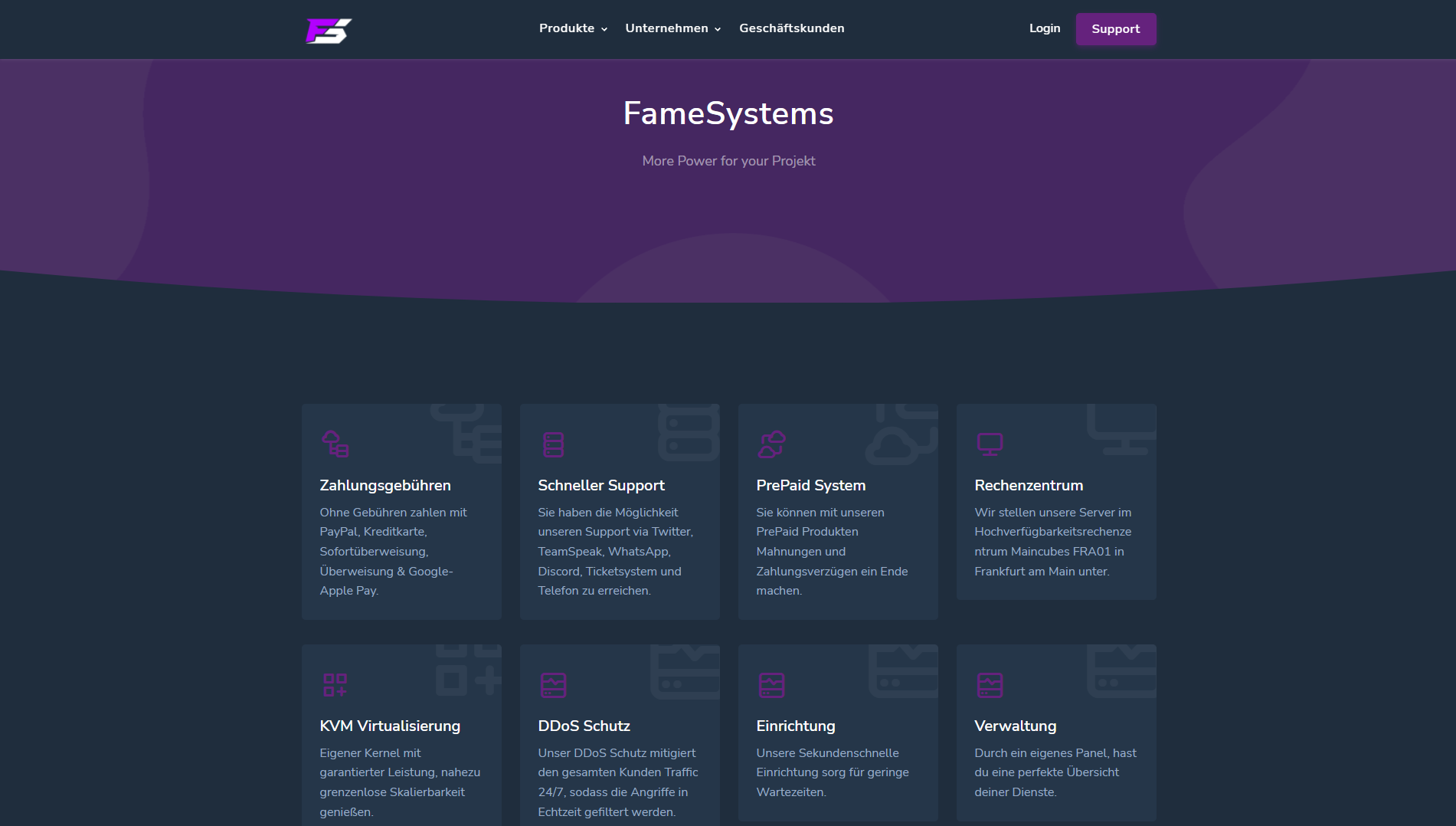The image size is (1456, 826).
Task: Click text 'Frankfurt am Main unter.'
Action: point(1042,572)
